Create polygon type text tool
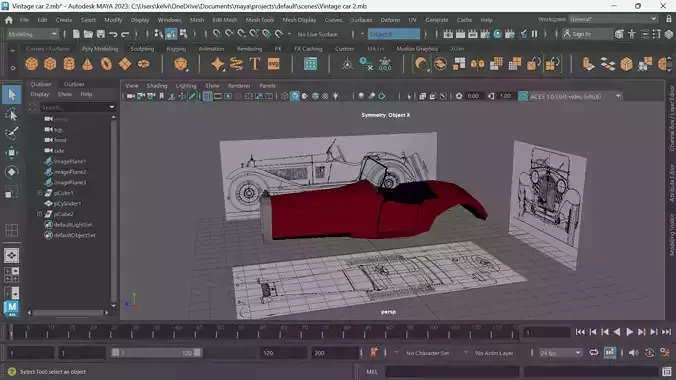 click(255, 64)
